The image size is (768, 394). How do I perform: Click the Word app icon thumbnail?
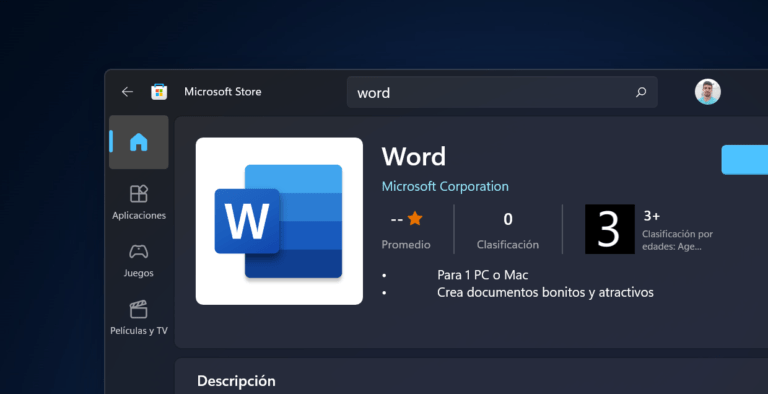[x=279, y=221]
